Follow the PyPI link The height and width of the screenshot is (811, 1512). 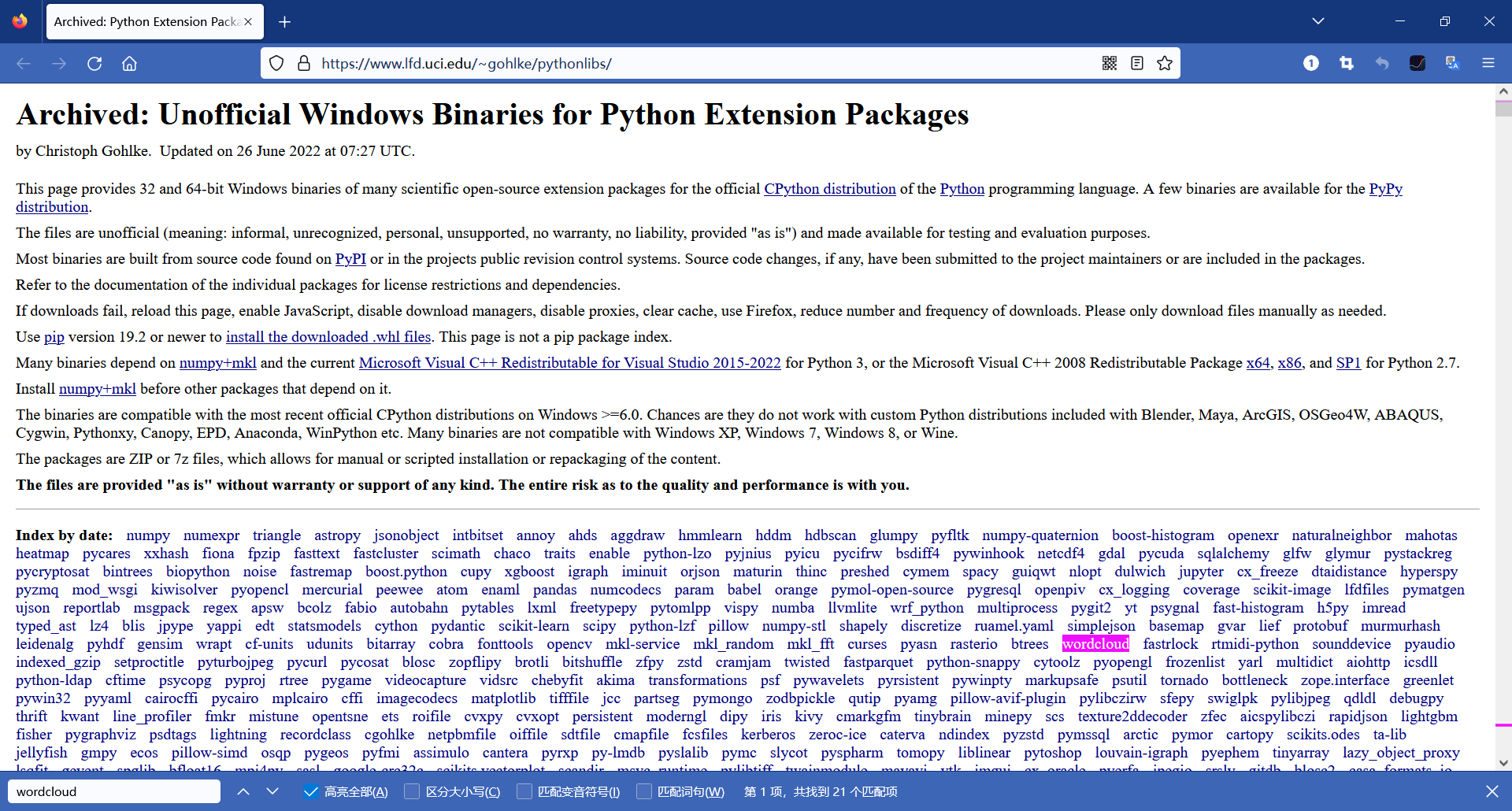[350, 259]
